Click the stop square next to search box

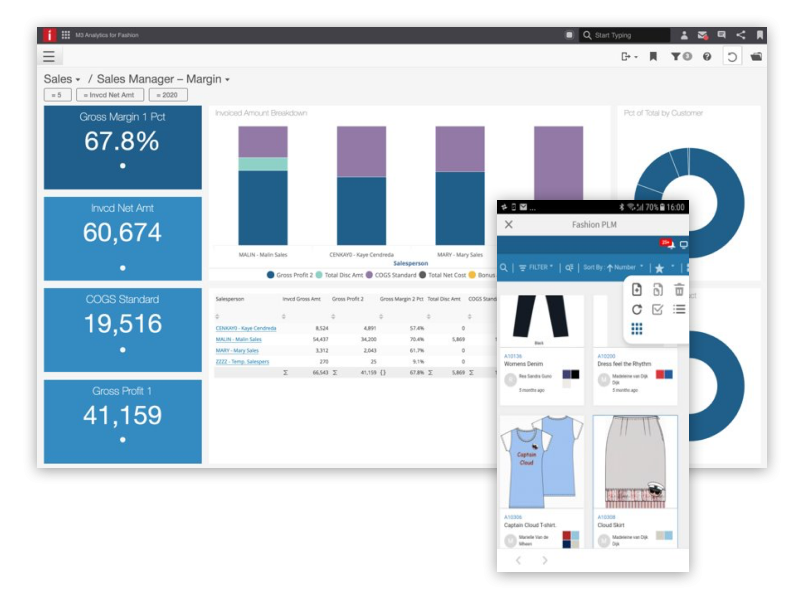coord(569,35)
